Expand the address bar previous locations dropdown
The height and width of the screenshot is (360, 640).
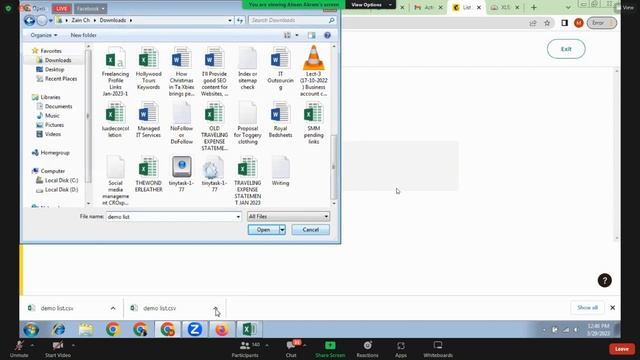230,20
